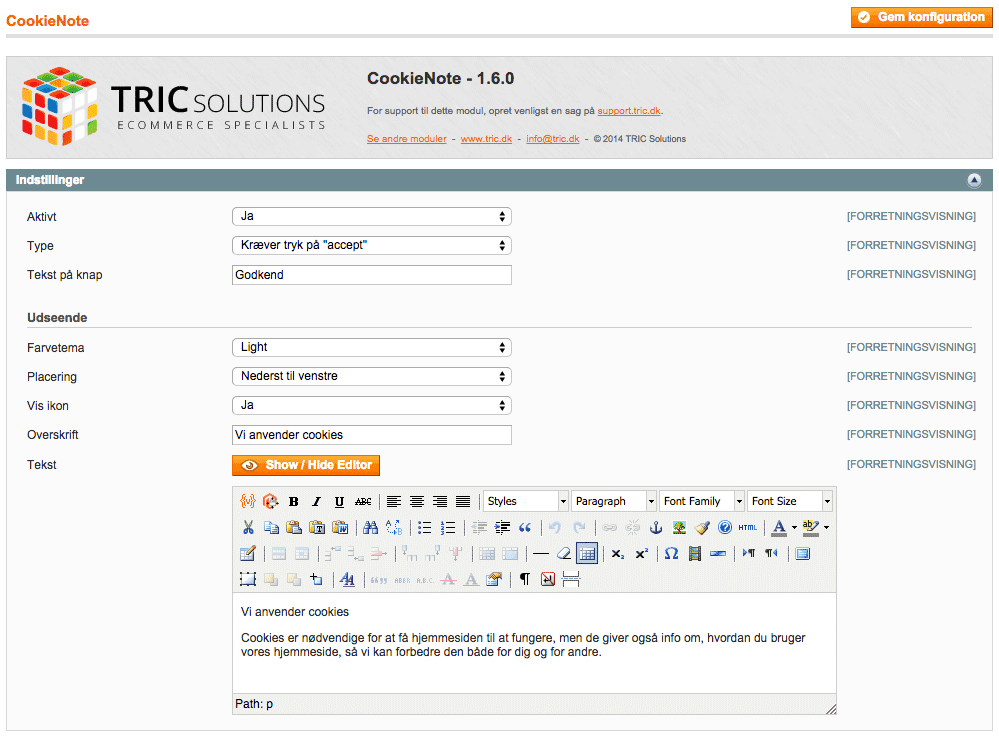Toggle editor visibility with Show / Hide Editor
This screenshot has height=736, width=999.
[306, 465]
